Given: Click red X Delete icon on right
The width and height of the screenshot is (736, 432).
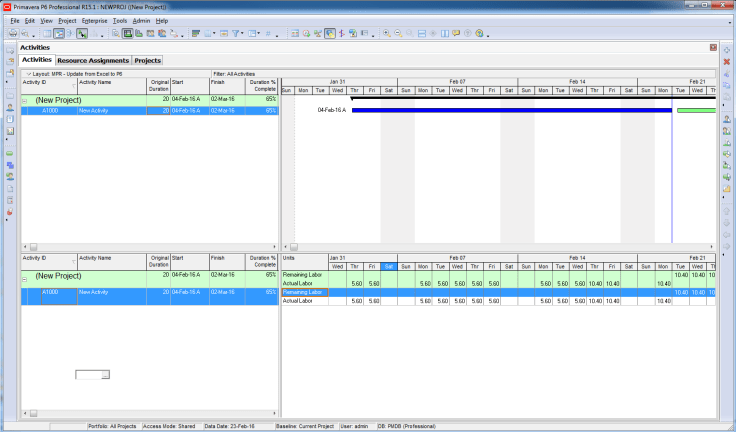Looking at the screenshot, I should click(x=727, y=62).
